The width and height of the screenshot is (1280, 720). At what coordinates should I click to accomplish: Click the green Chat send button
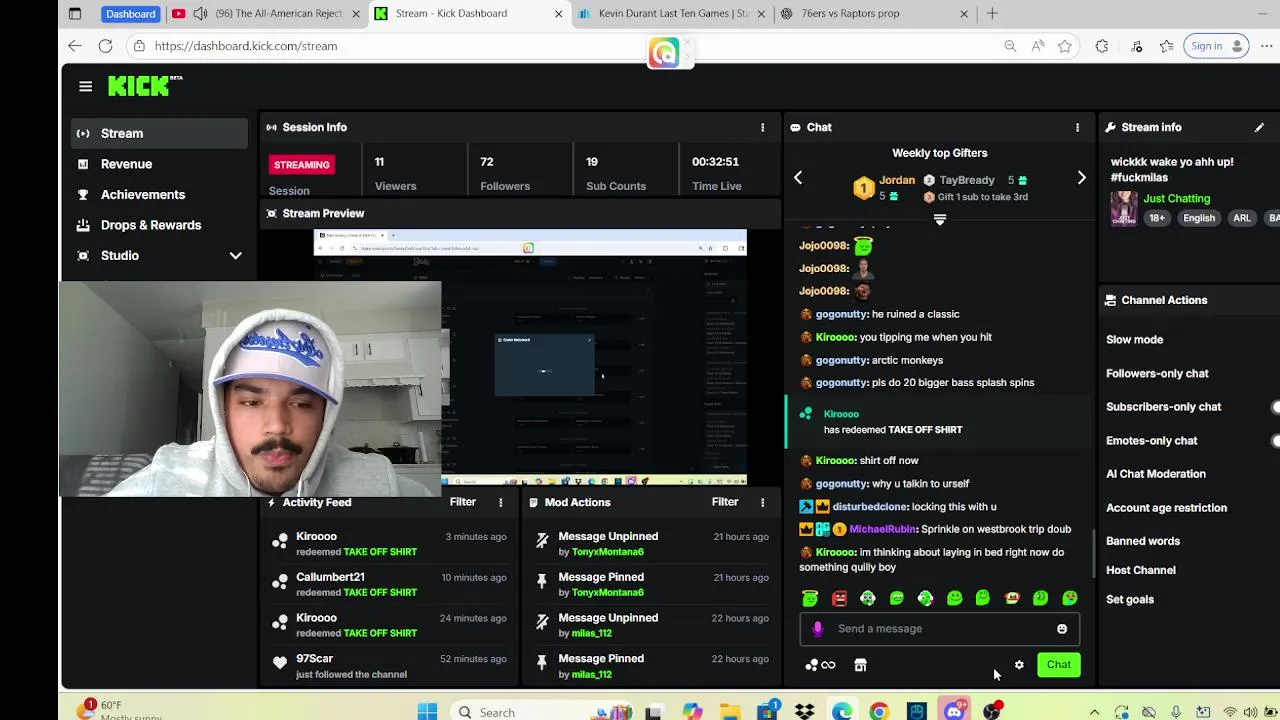(1058, 665)
